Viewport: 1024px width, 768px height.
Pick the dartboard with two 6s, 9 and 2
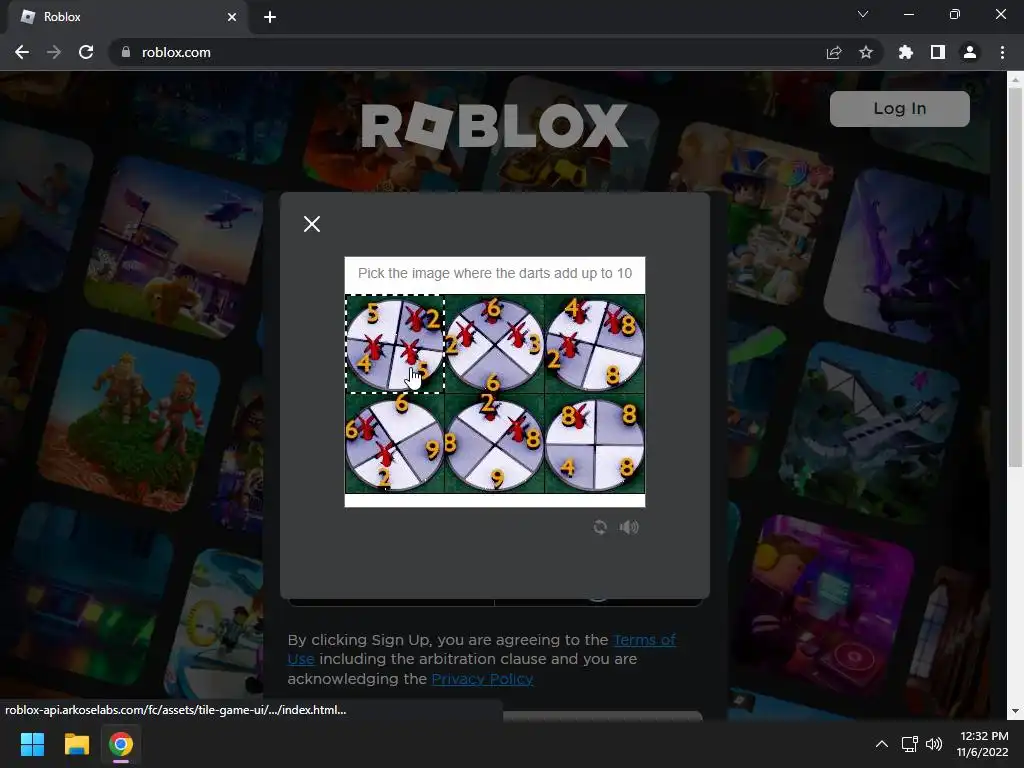[x=394, y=443]
